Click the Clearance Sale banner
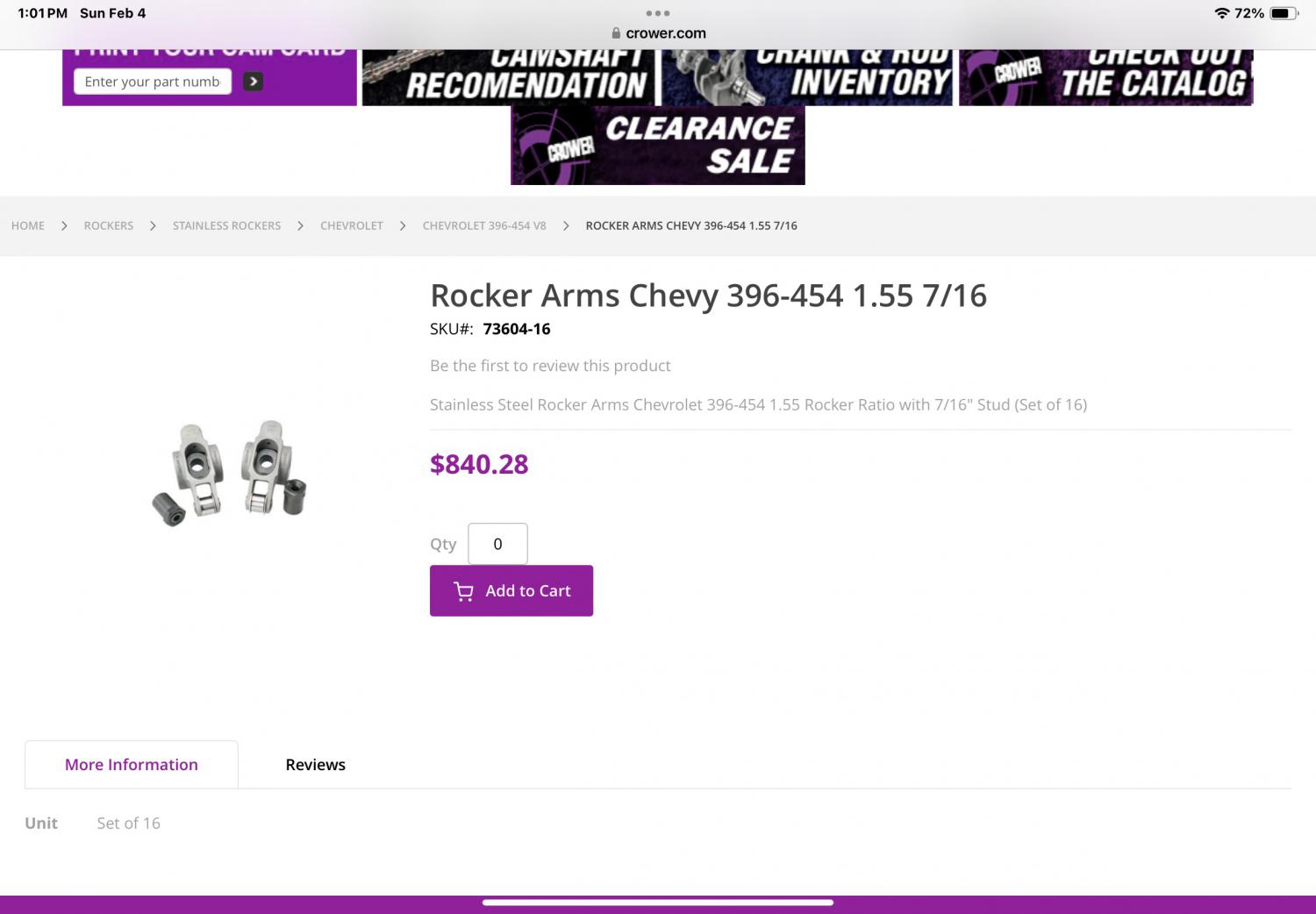1316x914 pixels. click(658, 146)
